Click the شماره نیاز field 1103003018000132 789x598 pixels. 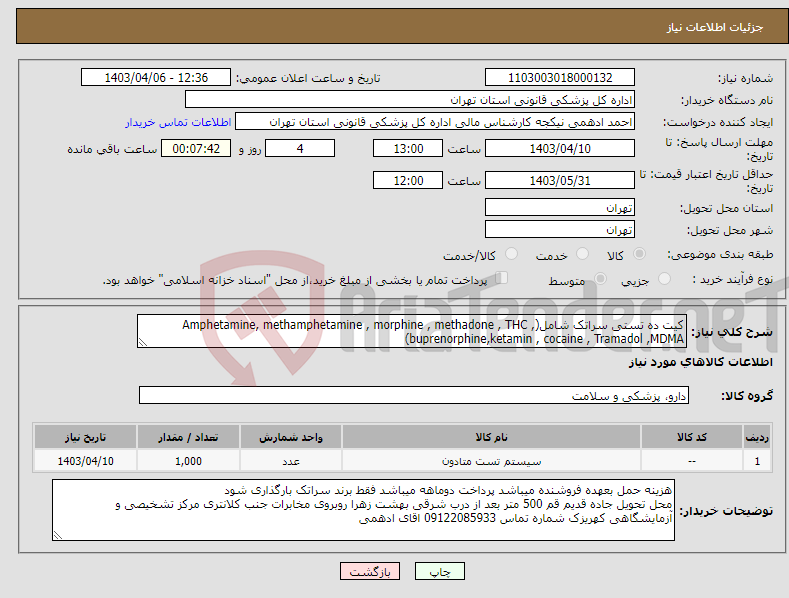pyautogui.click(x=560, y=78)
